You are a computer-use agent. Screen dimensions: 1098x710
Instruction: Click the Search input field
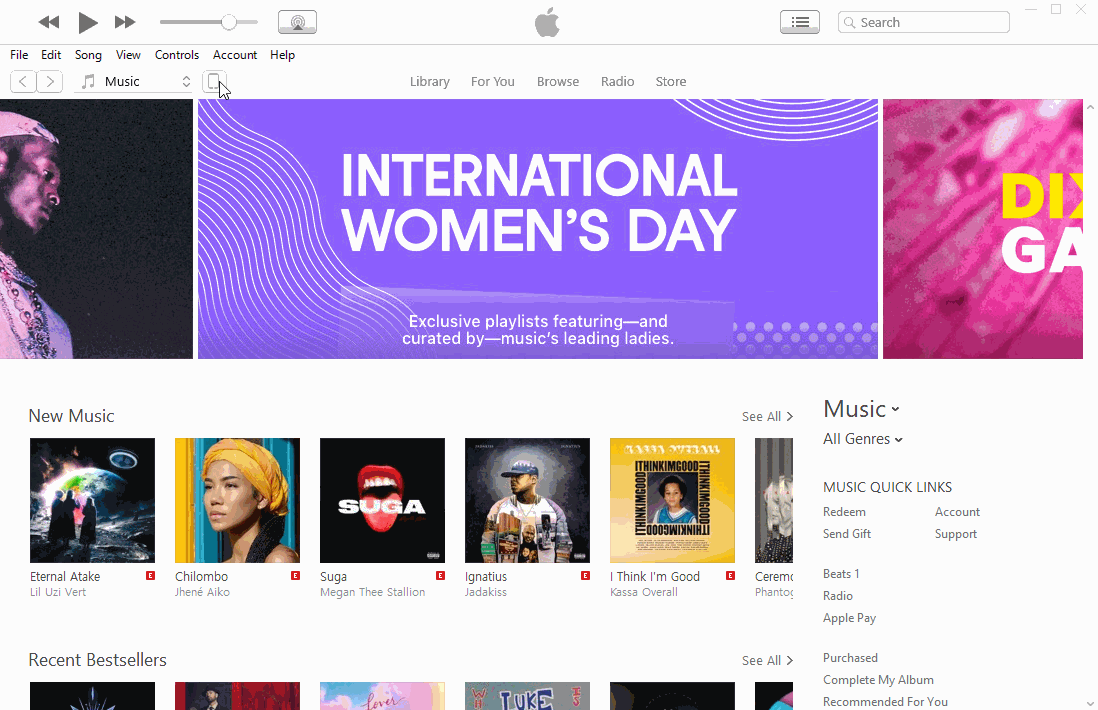pyautogui.click(x=924, y=22)
